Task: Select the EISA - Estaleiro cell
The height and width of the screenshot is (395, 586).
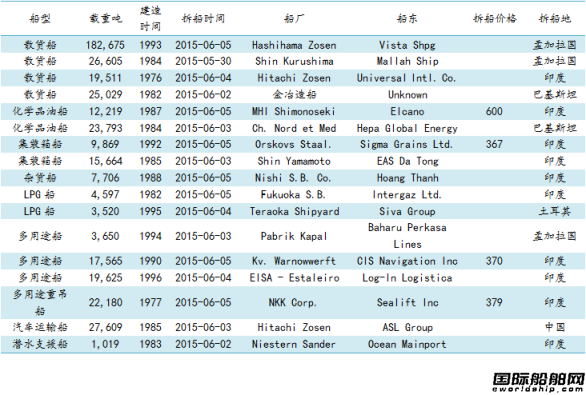Action: (294, 278)
